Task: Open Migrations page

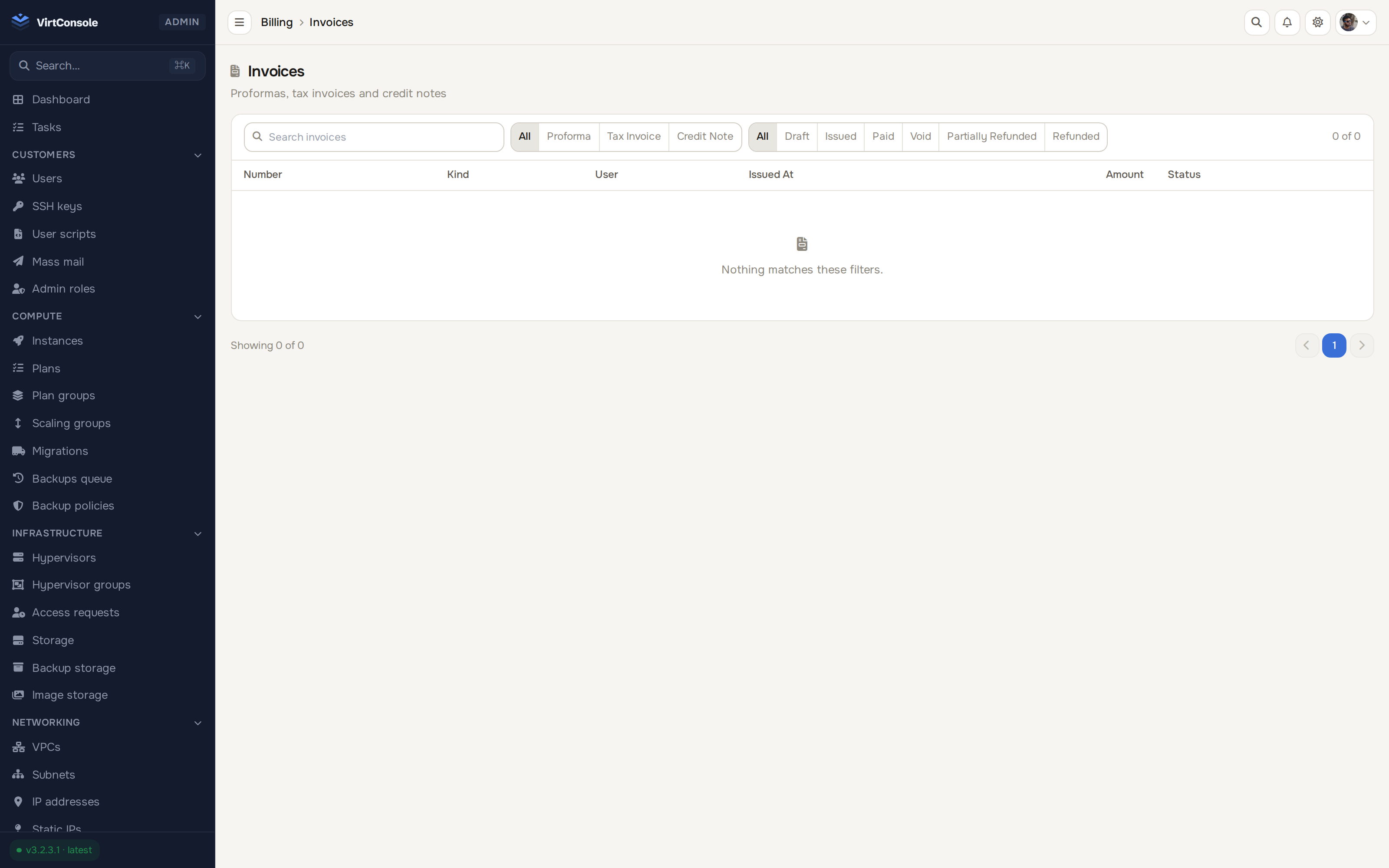Action: [x=107, y=450]
